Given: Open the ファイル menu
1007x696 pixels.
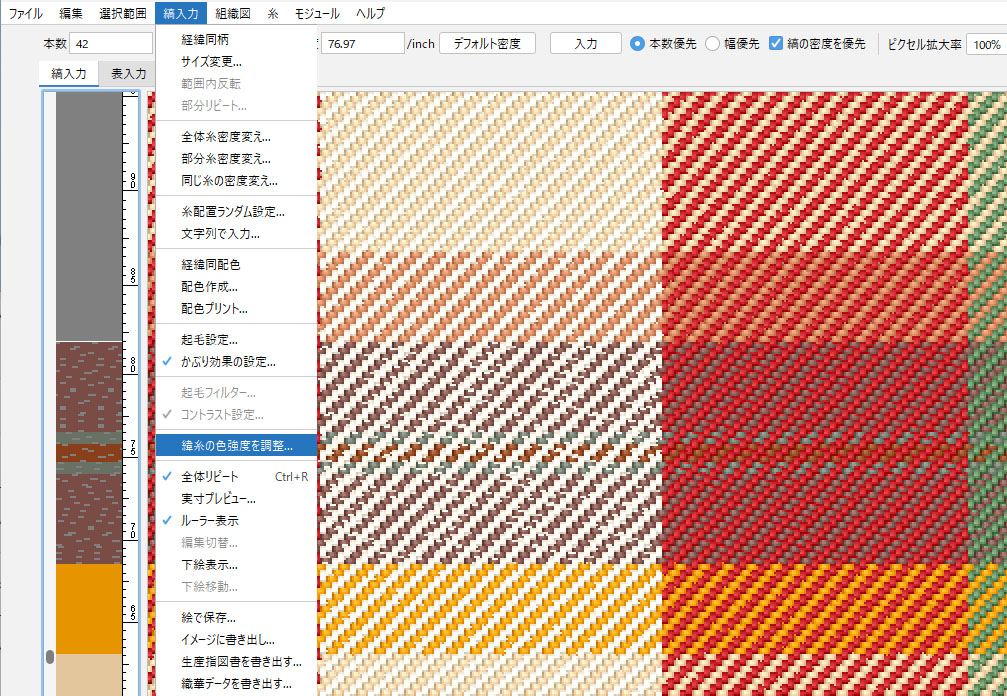Looking at the screenshot, I should pyautogui.click(x=26, y=14).
